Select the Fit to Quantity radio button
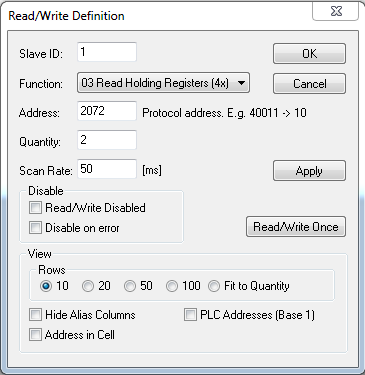 click(x=214, y=286)
